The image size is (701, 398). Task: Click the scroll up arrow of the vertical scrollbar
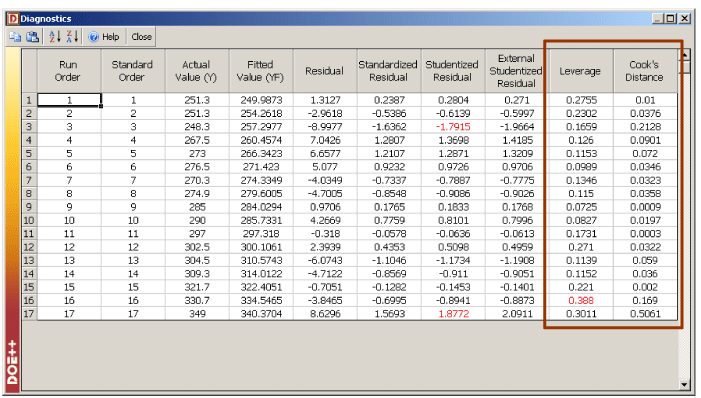tap(685, 55)
